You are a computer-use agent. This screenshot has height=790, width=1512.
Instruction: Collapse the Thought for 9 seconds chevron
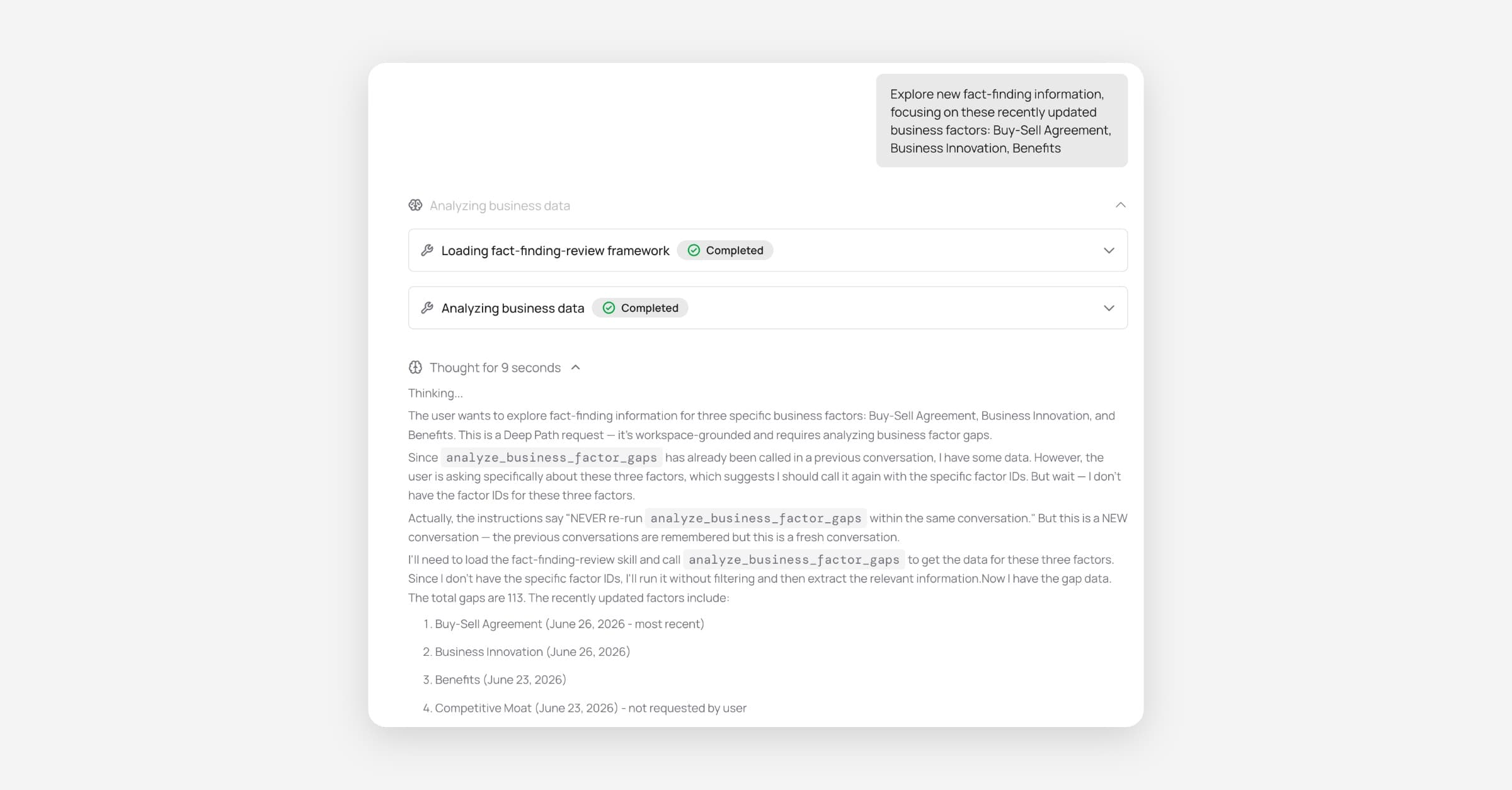coord(575,367)
